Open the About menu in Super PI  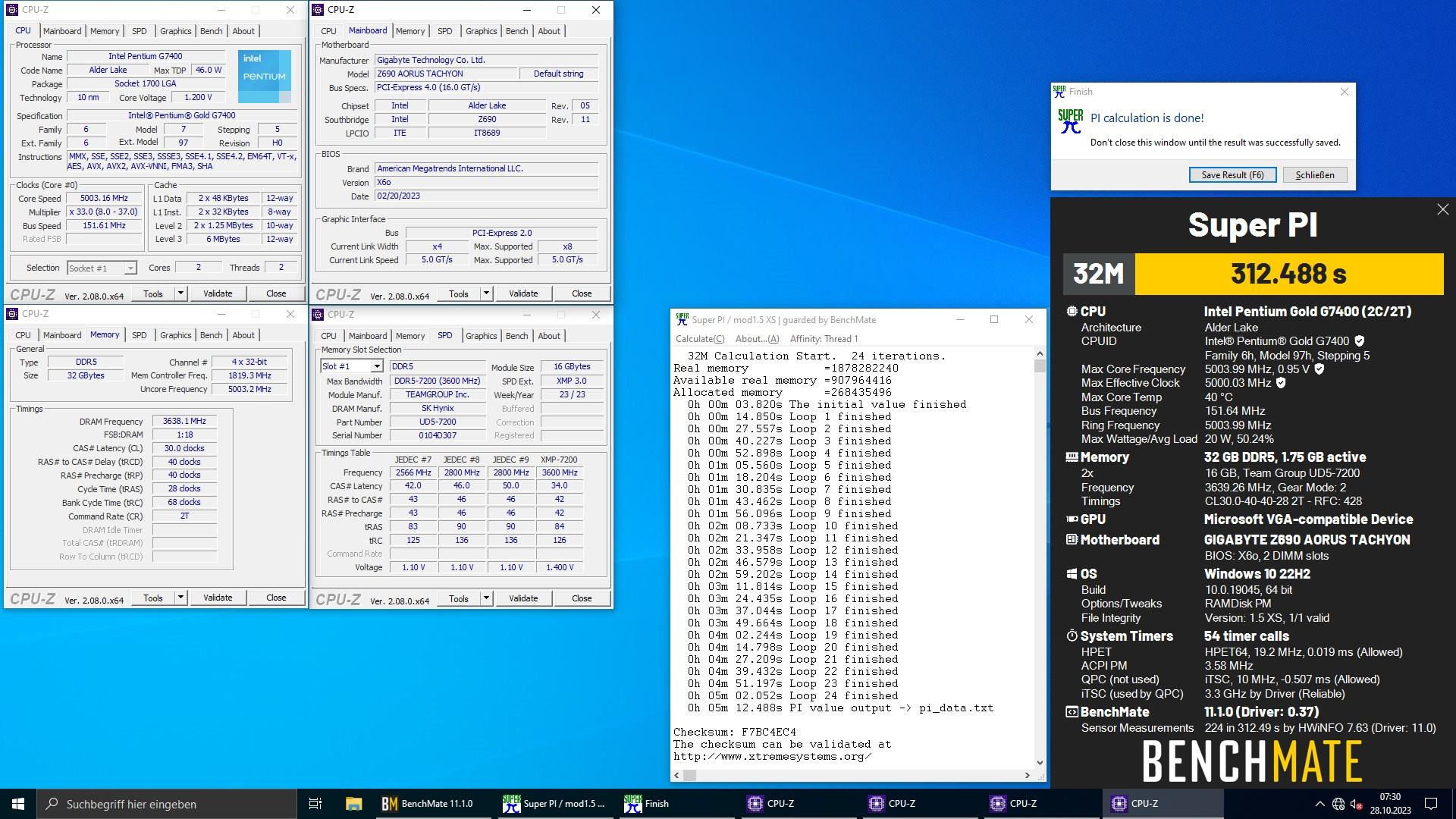(756, 339)
